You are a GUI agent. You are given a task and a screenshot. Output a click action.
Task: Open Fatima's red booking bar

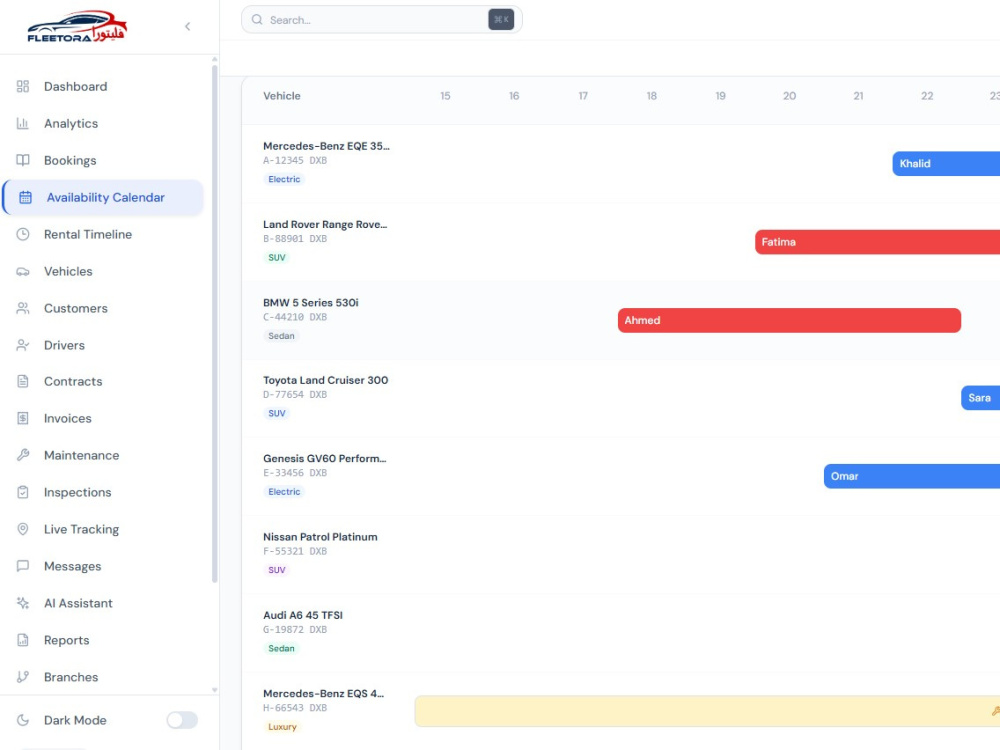(x=878, y=242)
